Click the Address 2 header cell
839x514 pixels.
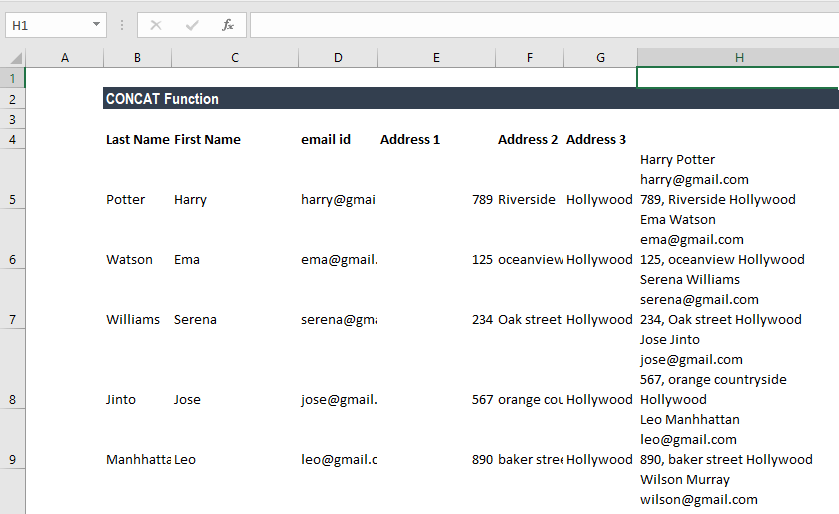530,140
